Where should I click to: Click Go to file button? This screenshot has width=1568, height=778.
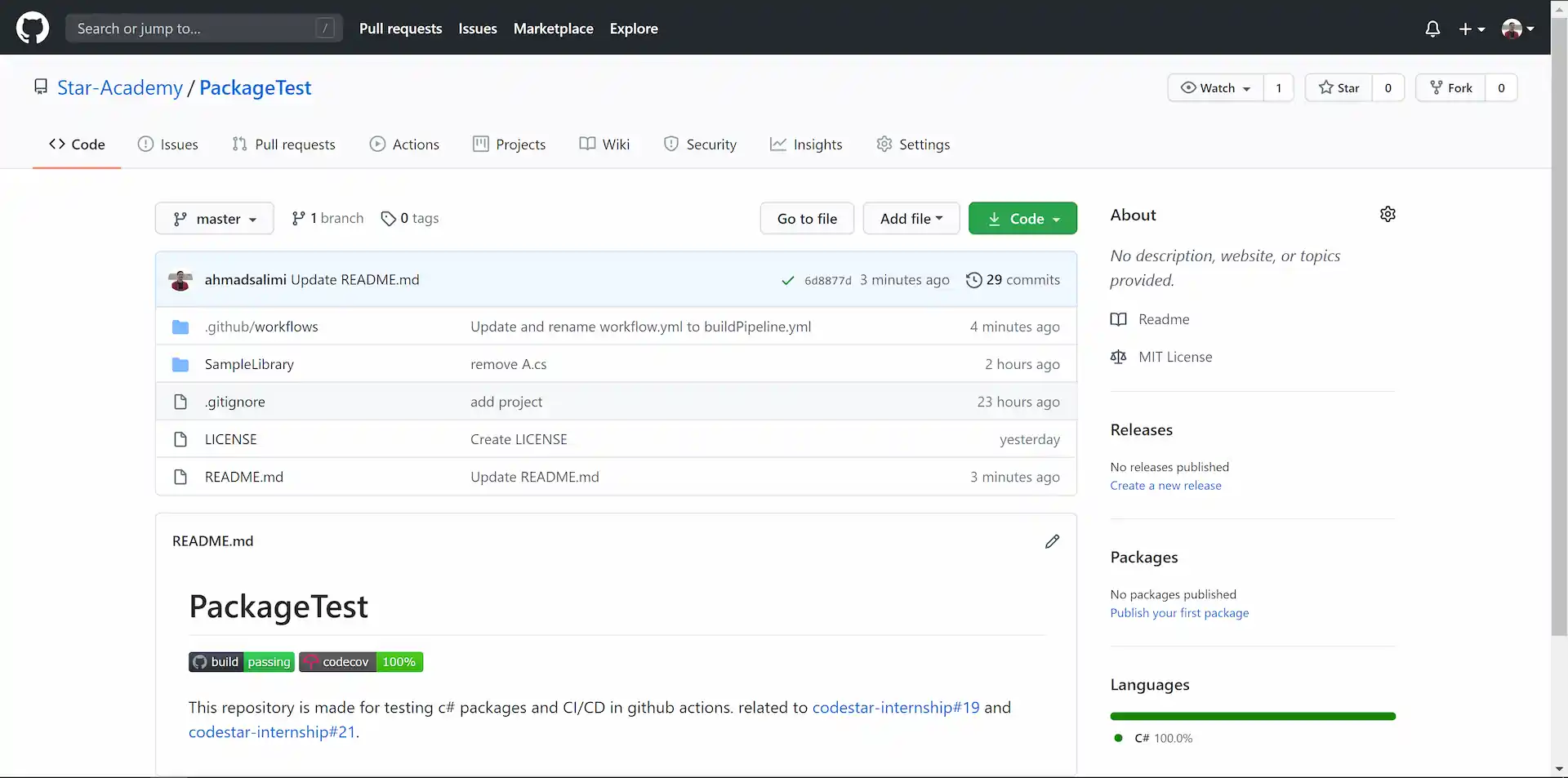807,218
